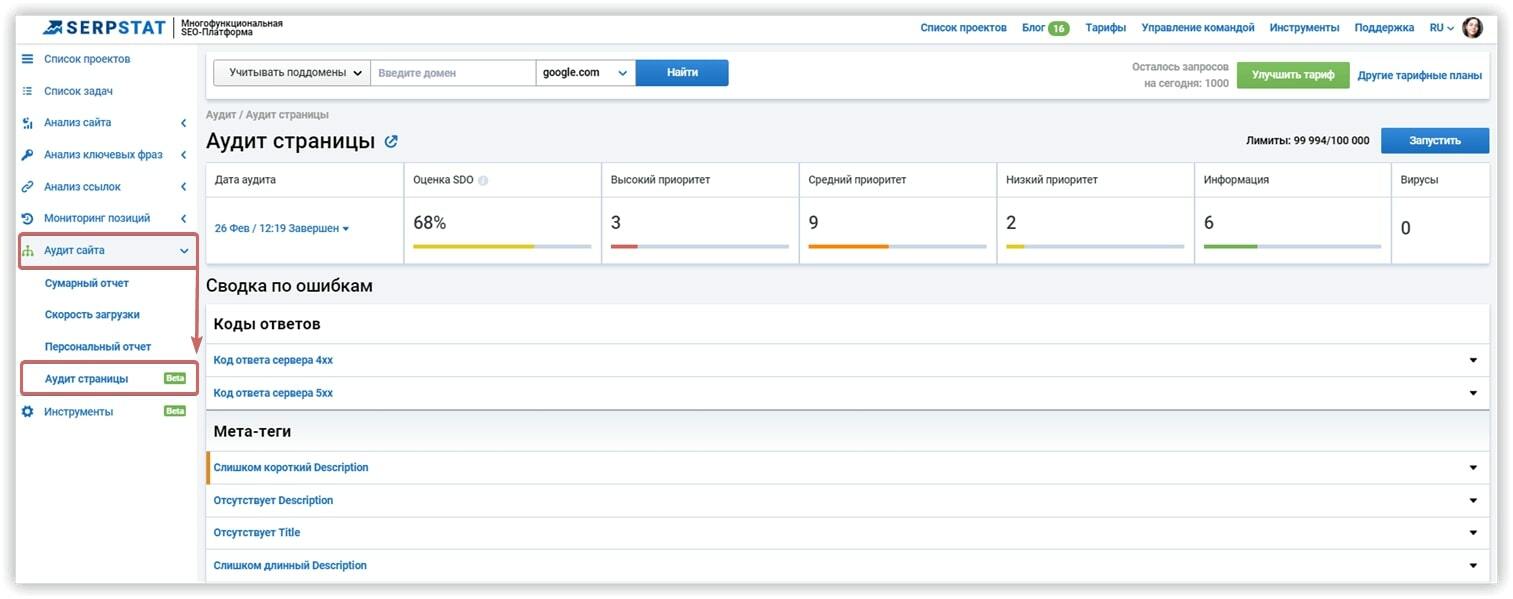Expand Отсутствует Description row arrow

point(1473,500)
